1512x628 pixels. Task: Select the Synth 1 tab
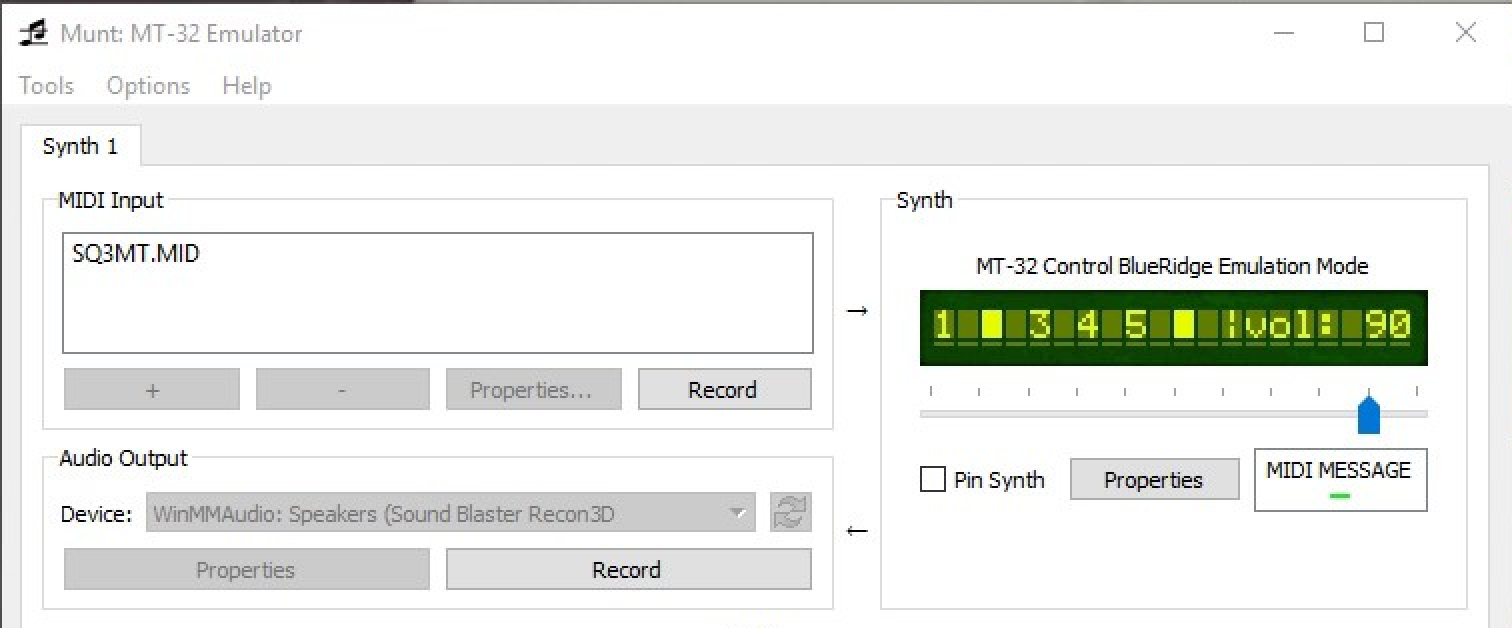pos(80,147)
